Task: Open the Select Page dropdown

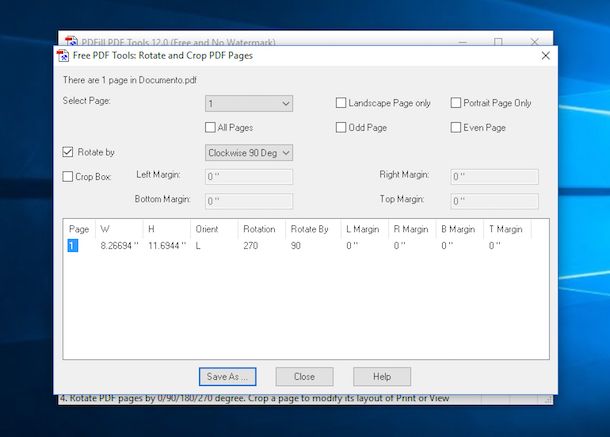Action: (249, 104)
